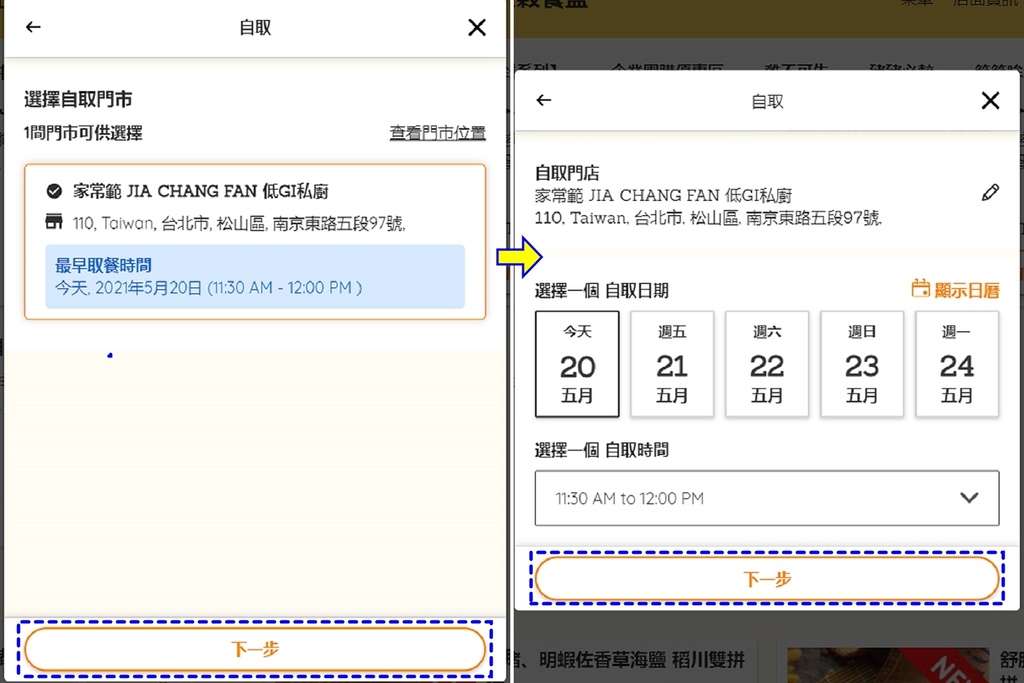Click 選擇自取門市 heading text

[x=78, y=99]
